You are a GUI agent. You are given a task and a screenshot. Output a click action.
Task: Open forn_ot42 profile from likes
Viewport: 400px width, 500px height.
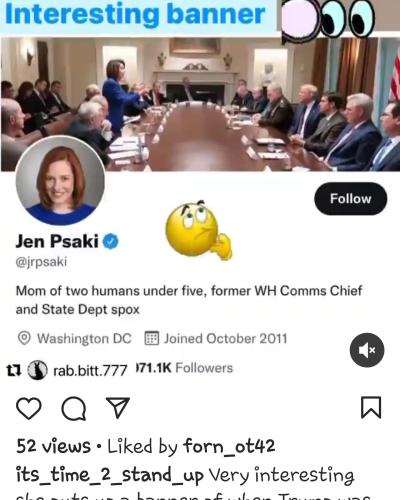(x=229, y=446)
